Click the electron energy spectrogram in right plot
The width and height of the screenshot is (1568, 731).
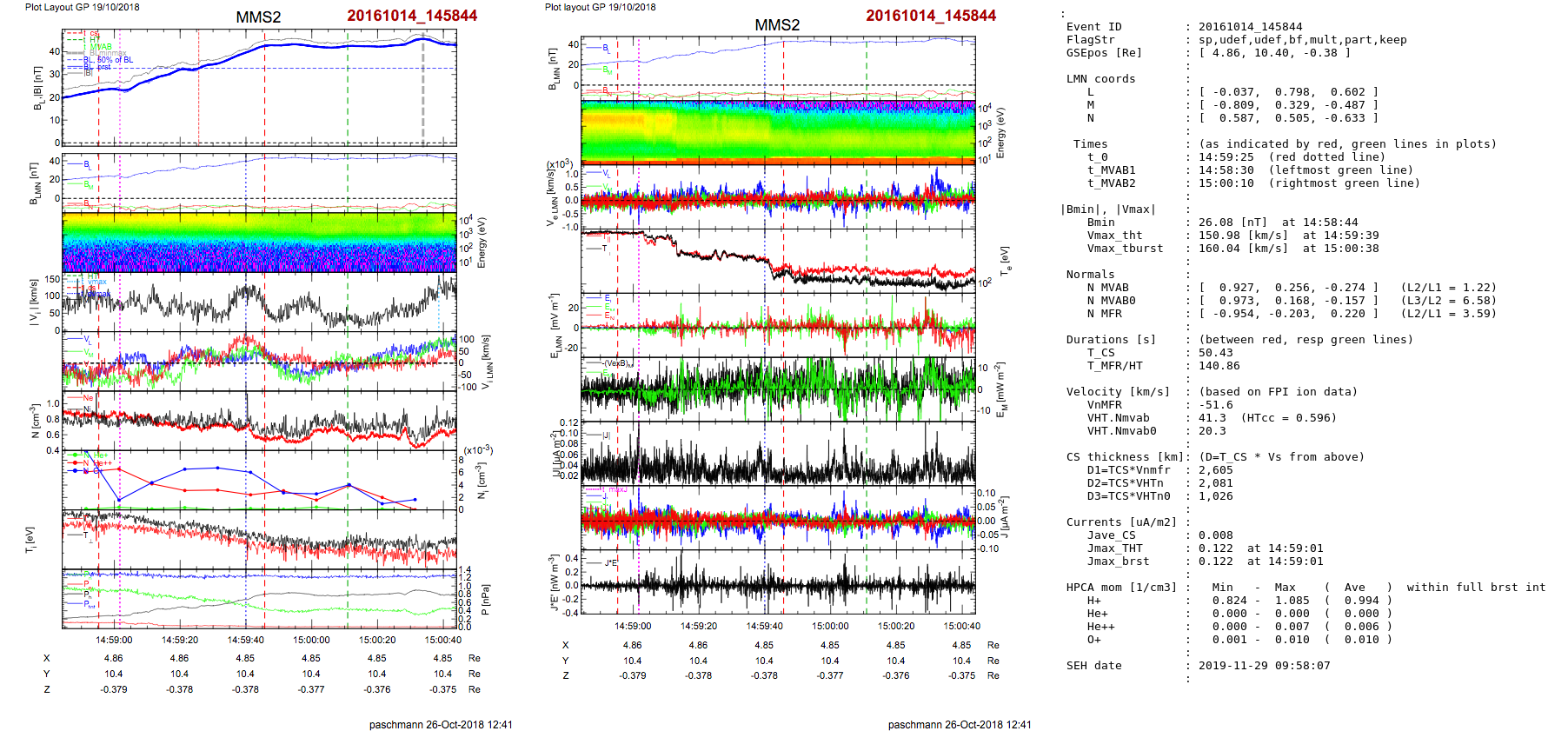(x=778, y=132)
